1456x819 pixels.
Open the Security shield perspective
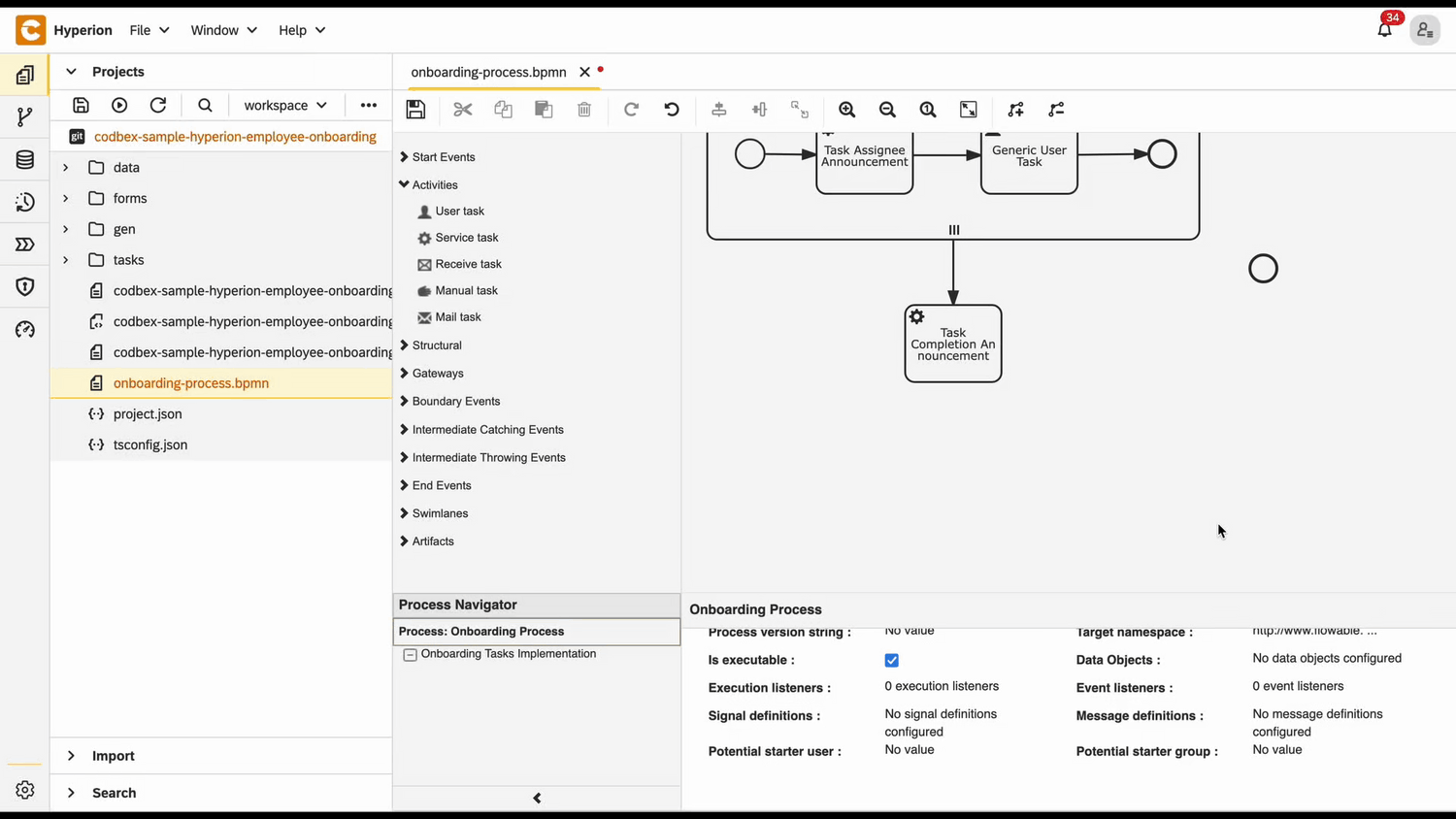[x=24, y=286]
